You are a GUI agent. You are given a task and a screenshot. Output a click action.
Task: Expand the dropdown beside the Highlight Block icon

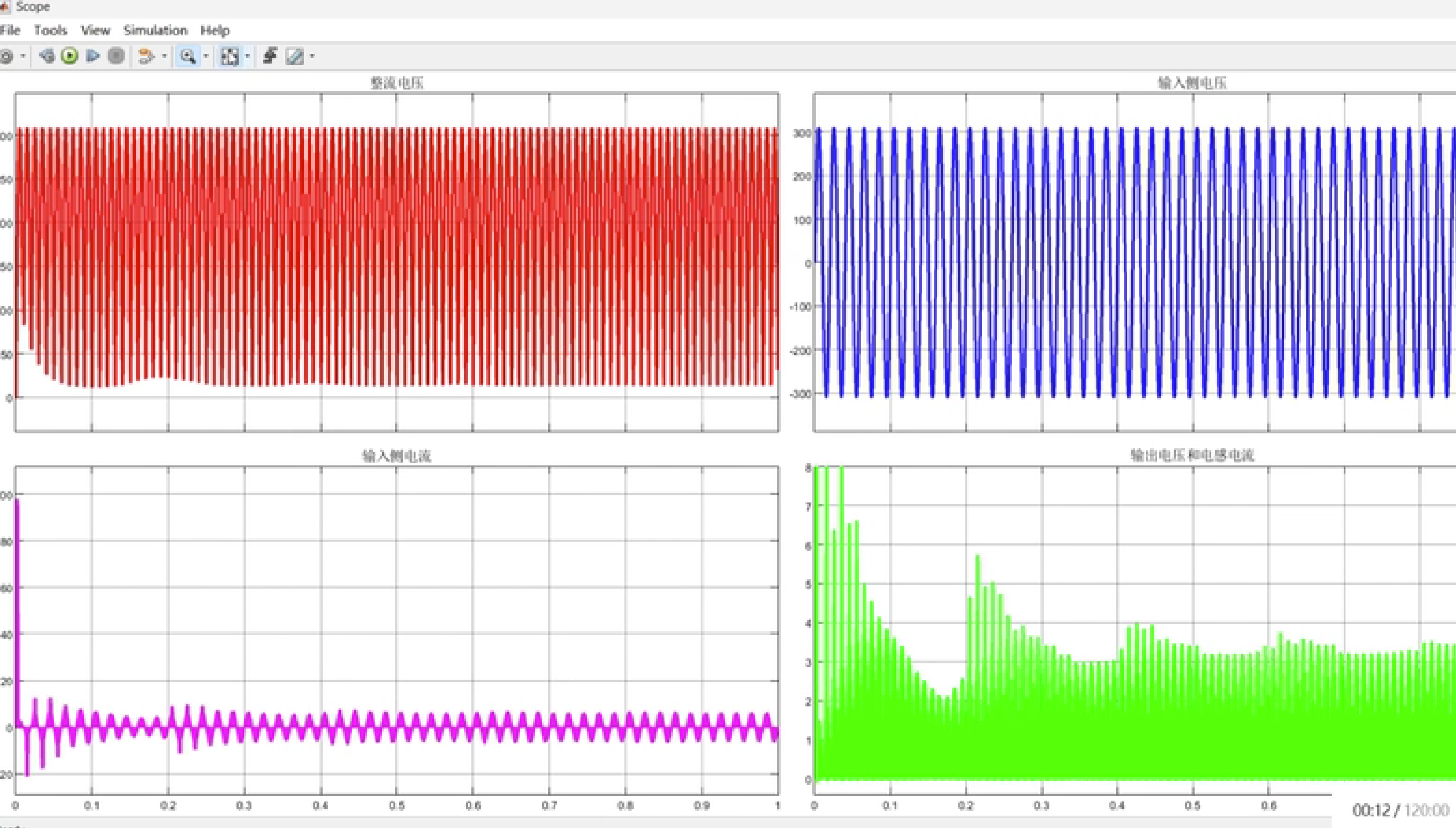(164, 56)
